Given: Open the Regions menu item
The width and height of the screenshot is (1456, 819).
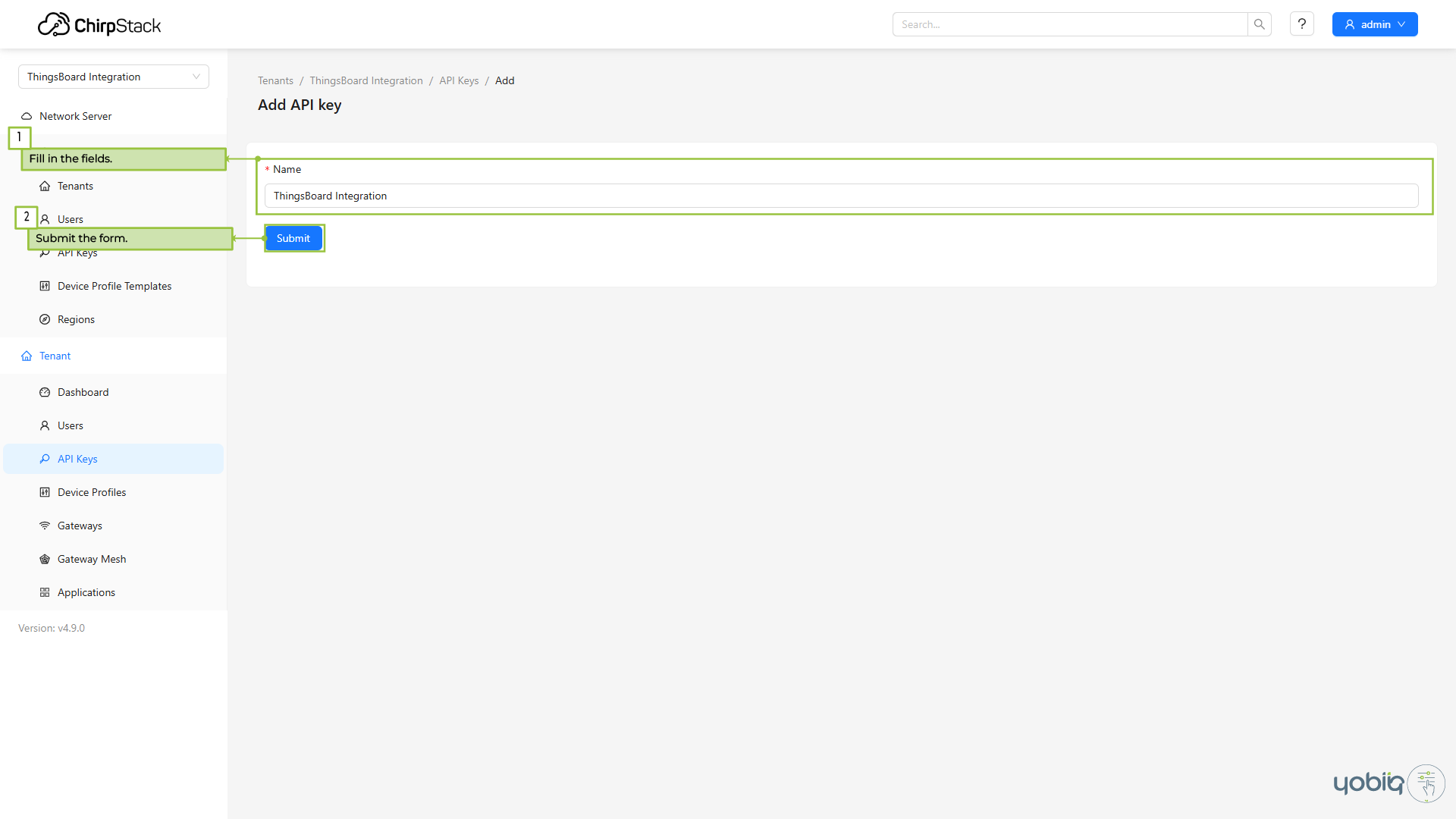Looking at the screenshot, I should click(114, 319).
